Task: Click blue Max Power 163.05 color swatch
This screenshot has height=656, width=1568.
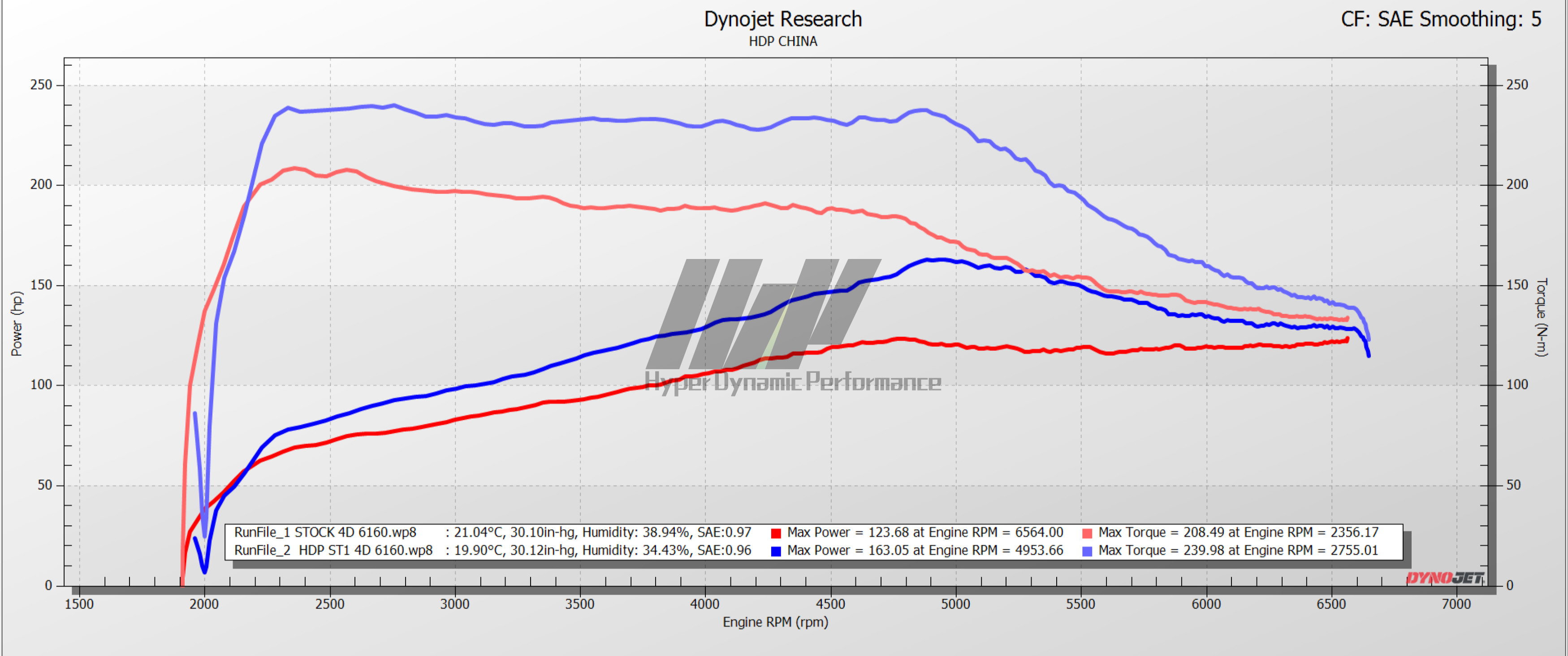Action: (775, 551)
